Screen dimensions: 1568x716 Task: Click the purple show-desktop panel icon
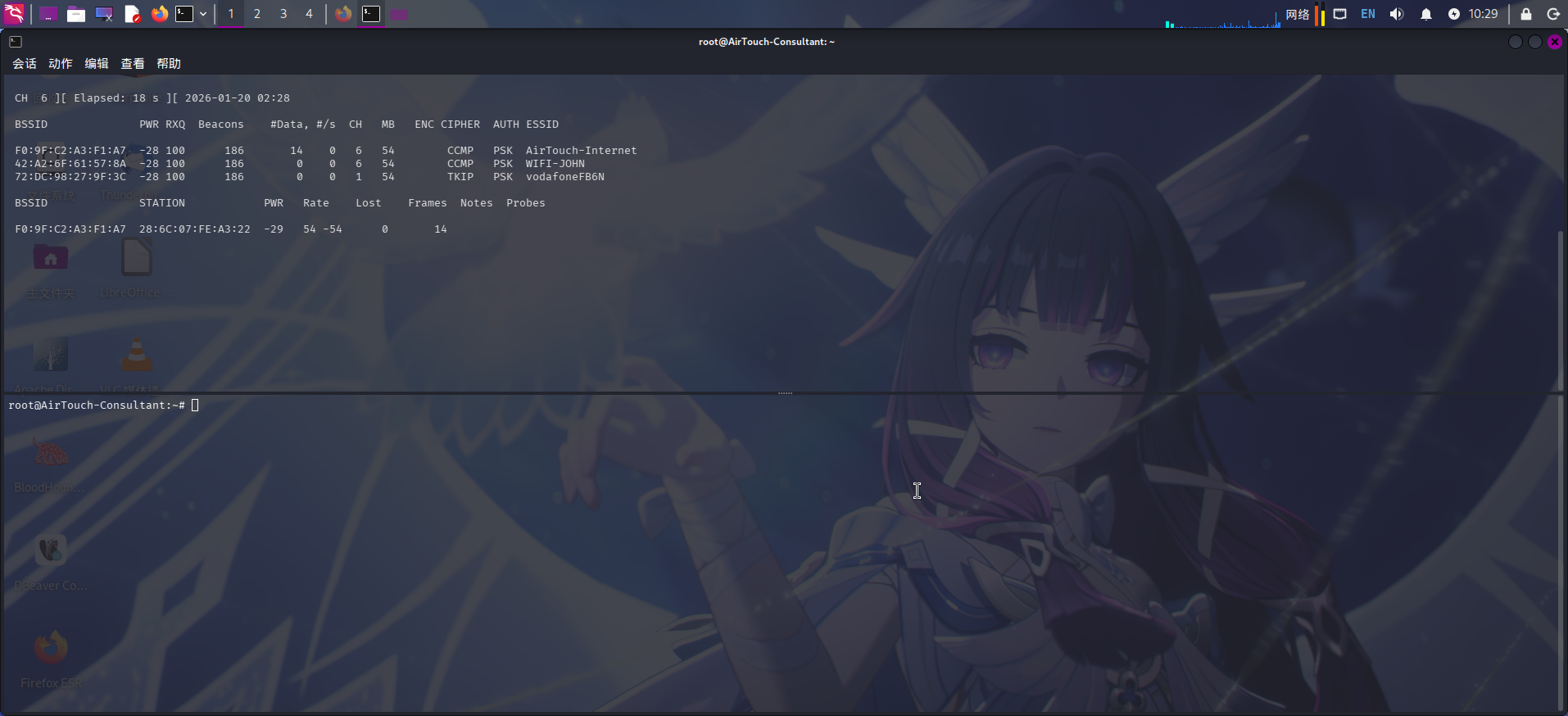tap(48, 14)
